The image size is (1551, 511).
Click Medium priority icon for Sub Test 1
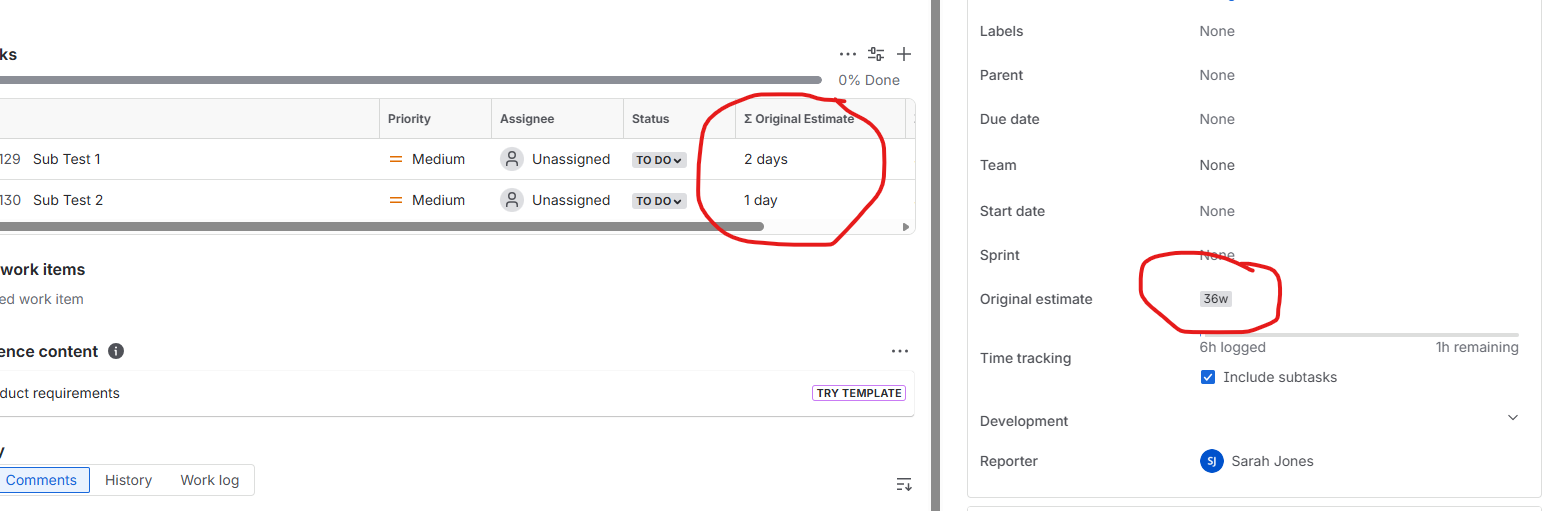click(x=396, y=159)
